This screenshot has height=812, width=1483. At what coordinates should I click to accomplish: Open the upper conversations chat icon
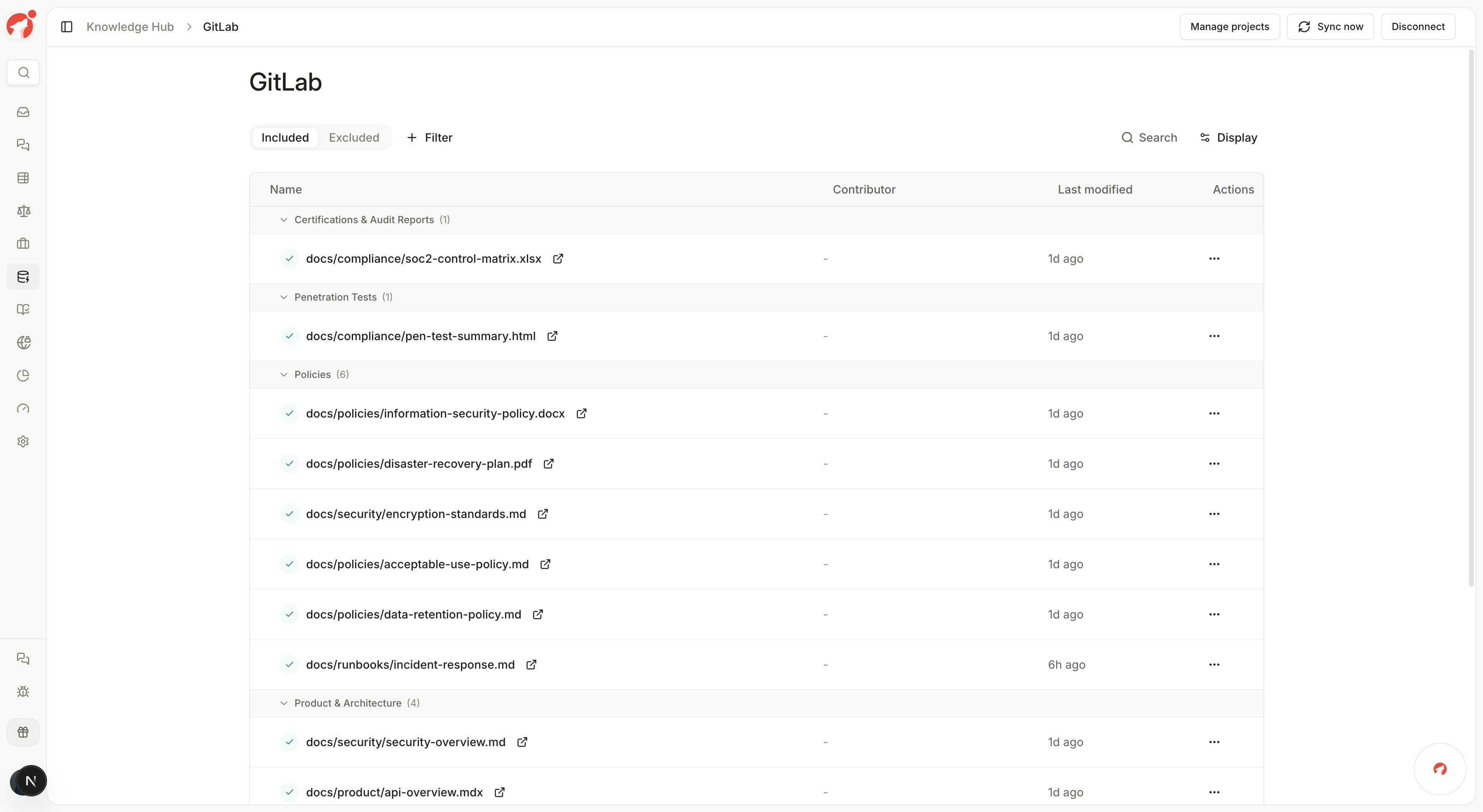point(23,145)
